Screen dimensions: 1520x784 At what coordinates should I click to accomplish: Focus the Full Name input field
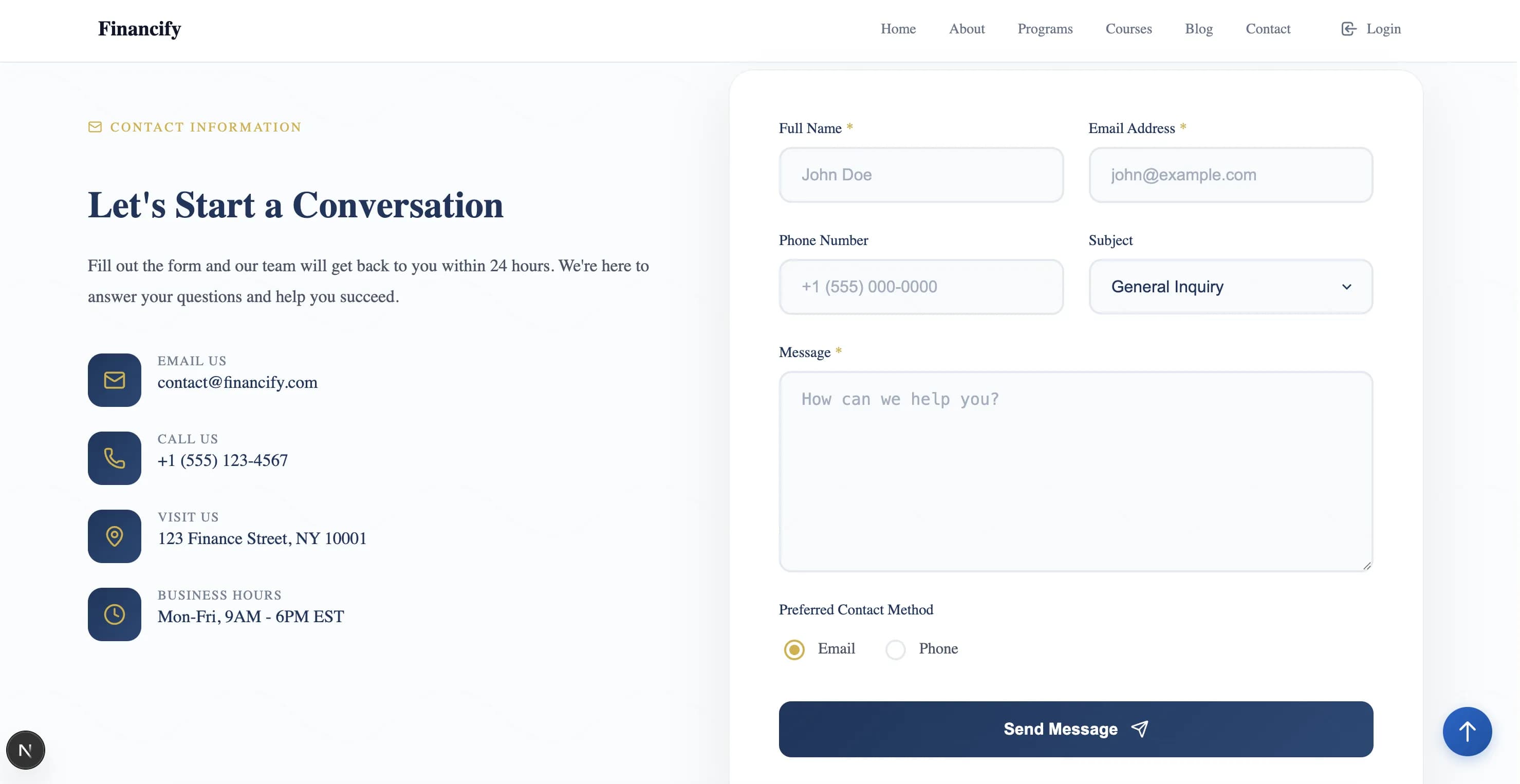920,175
